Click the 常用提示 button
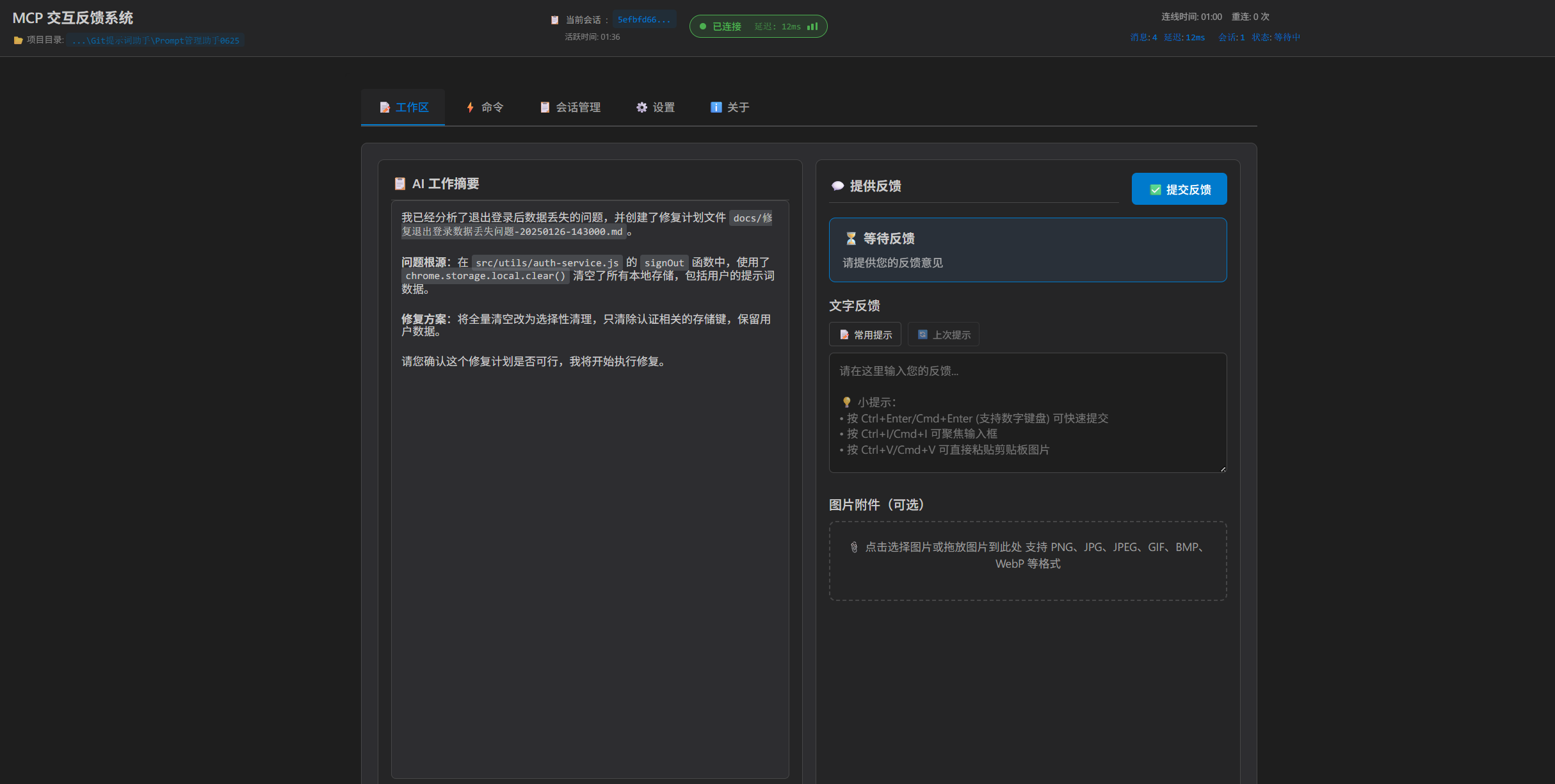 (x=865, y=334)
